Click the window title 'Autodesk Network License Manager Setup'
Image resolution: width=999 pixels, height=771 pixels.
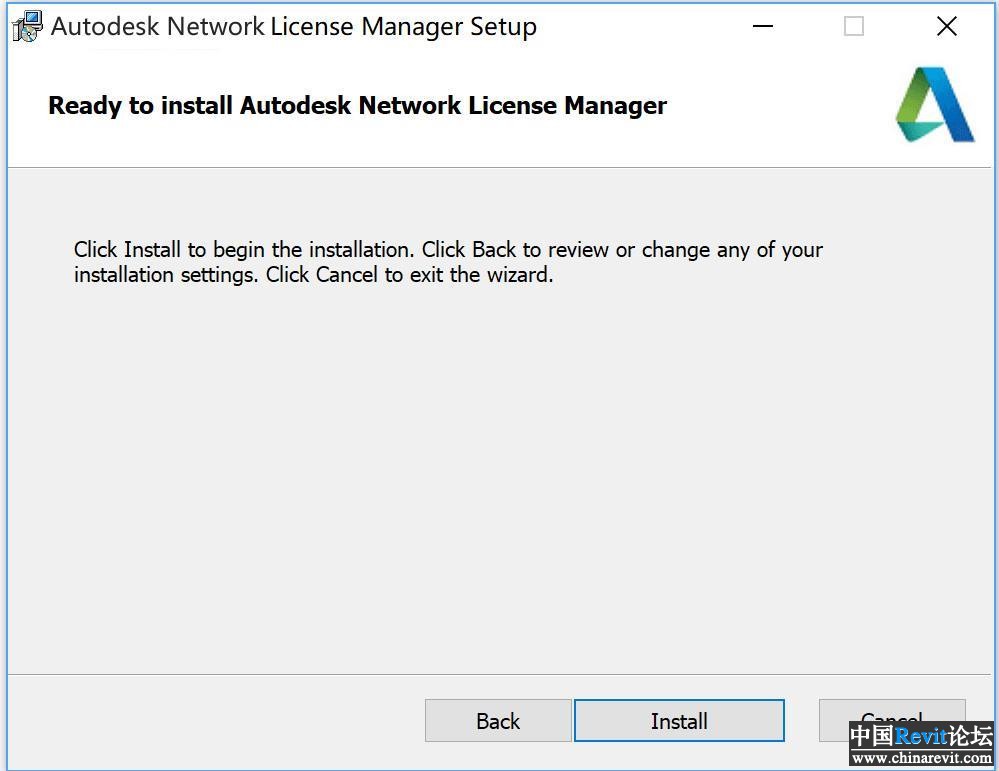tap(294, 27)
